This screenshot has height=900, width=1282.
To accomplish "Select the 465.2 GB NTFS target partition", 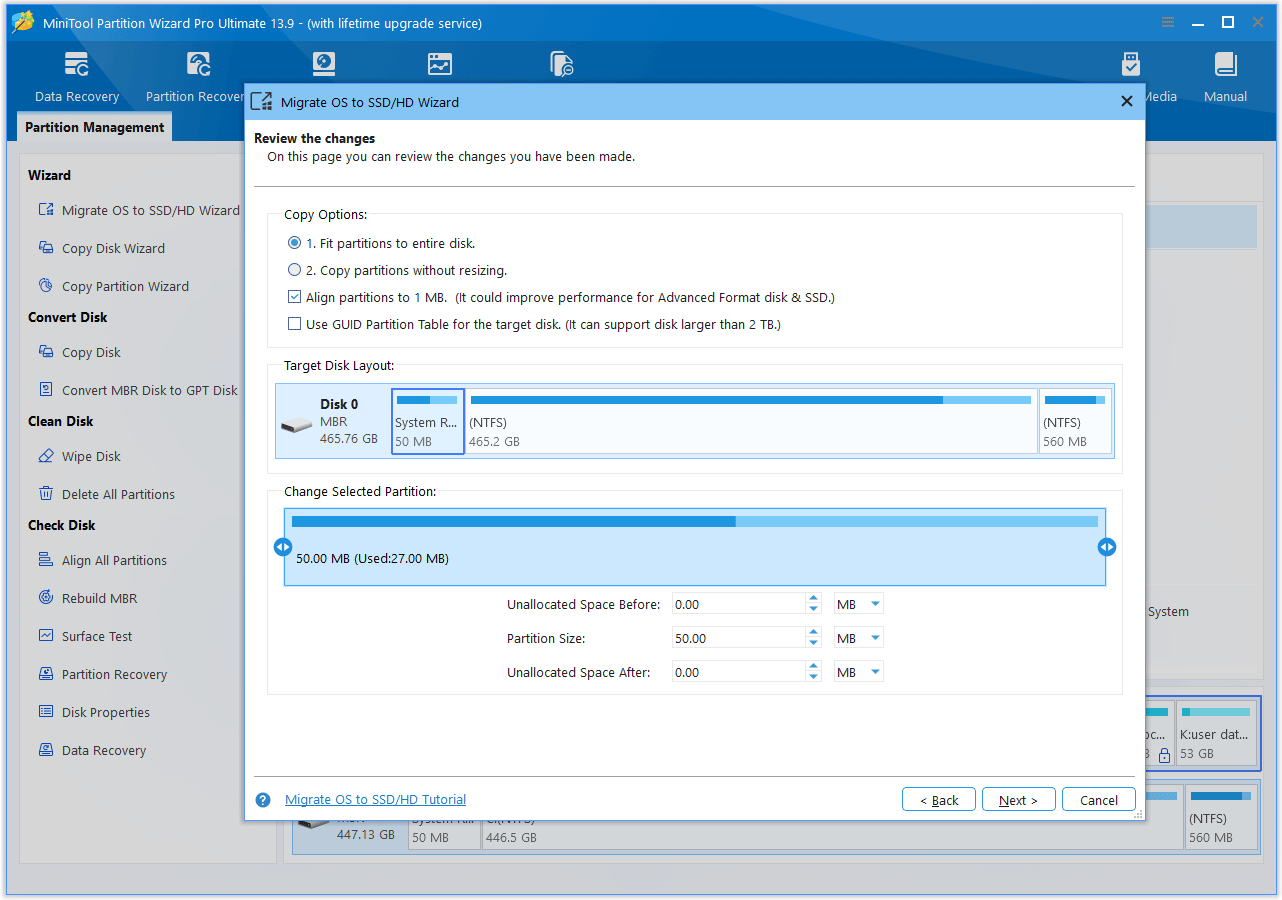I will coord(752,421).
